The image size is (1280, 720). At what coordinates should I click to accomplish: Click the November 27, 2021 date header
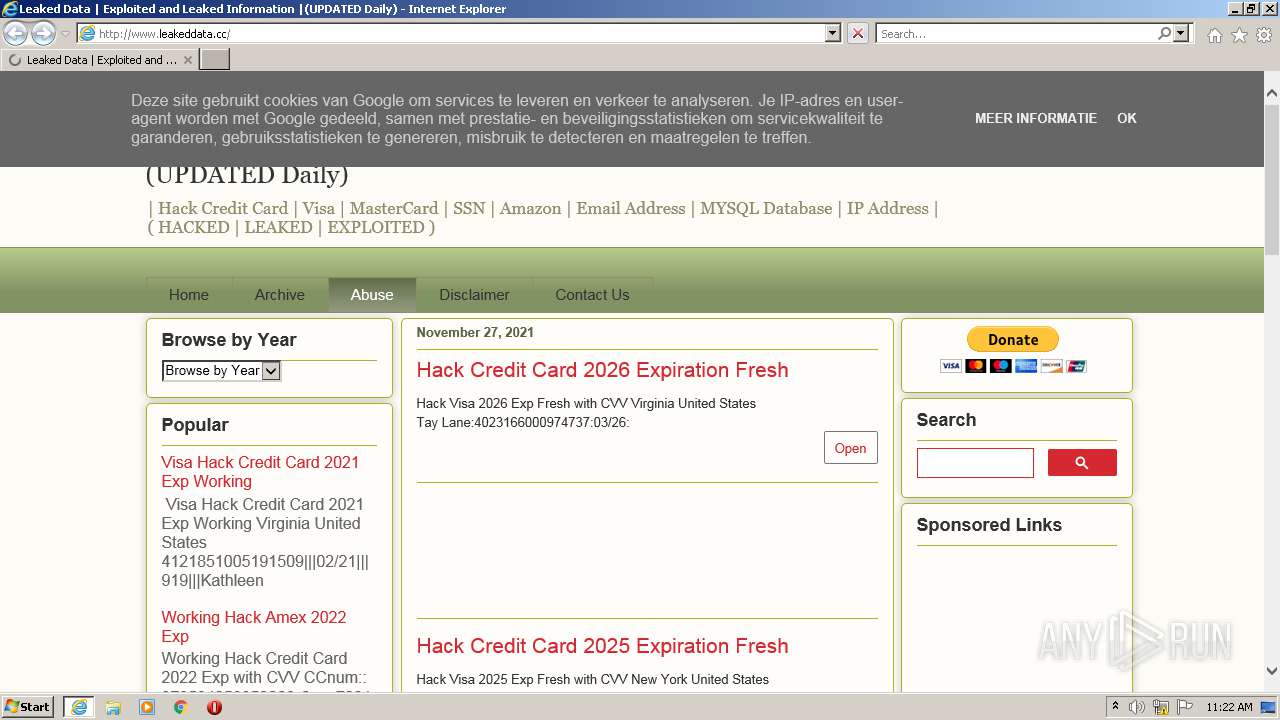(475, 332)
